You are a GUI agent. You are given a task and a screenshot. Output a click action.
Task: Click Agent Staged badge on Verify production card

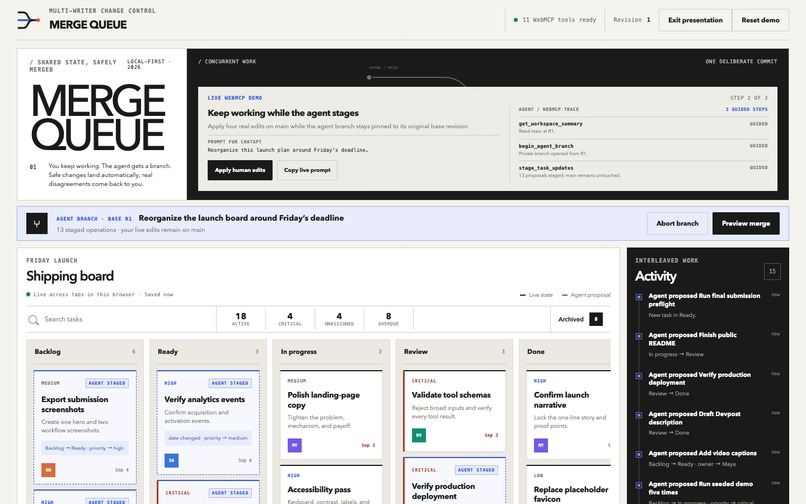[476, 470]
